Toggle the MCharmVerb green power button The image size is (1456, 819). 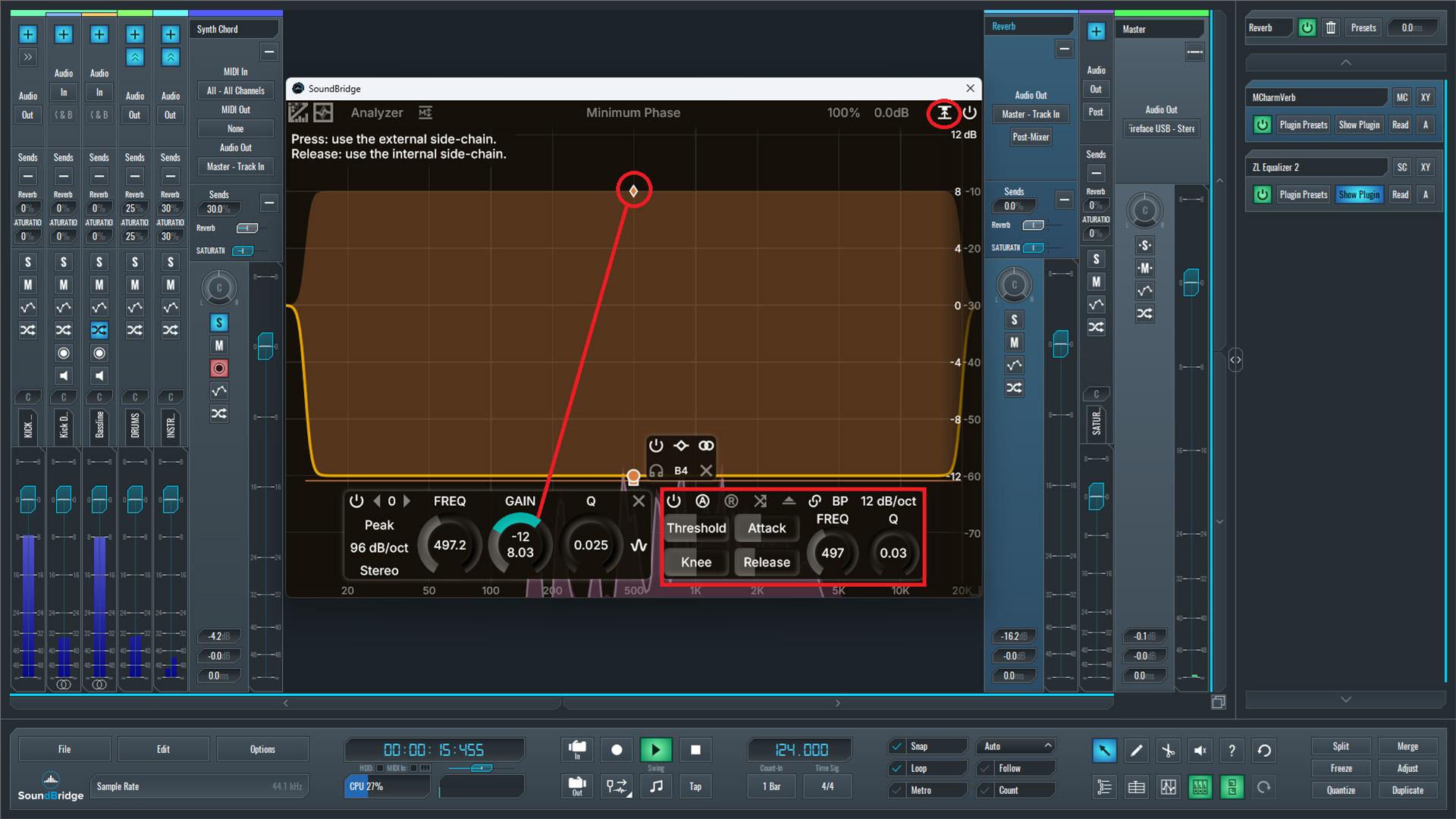click(x=1262, y=125)
